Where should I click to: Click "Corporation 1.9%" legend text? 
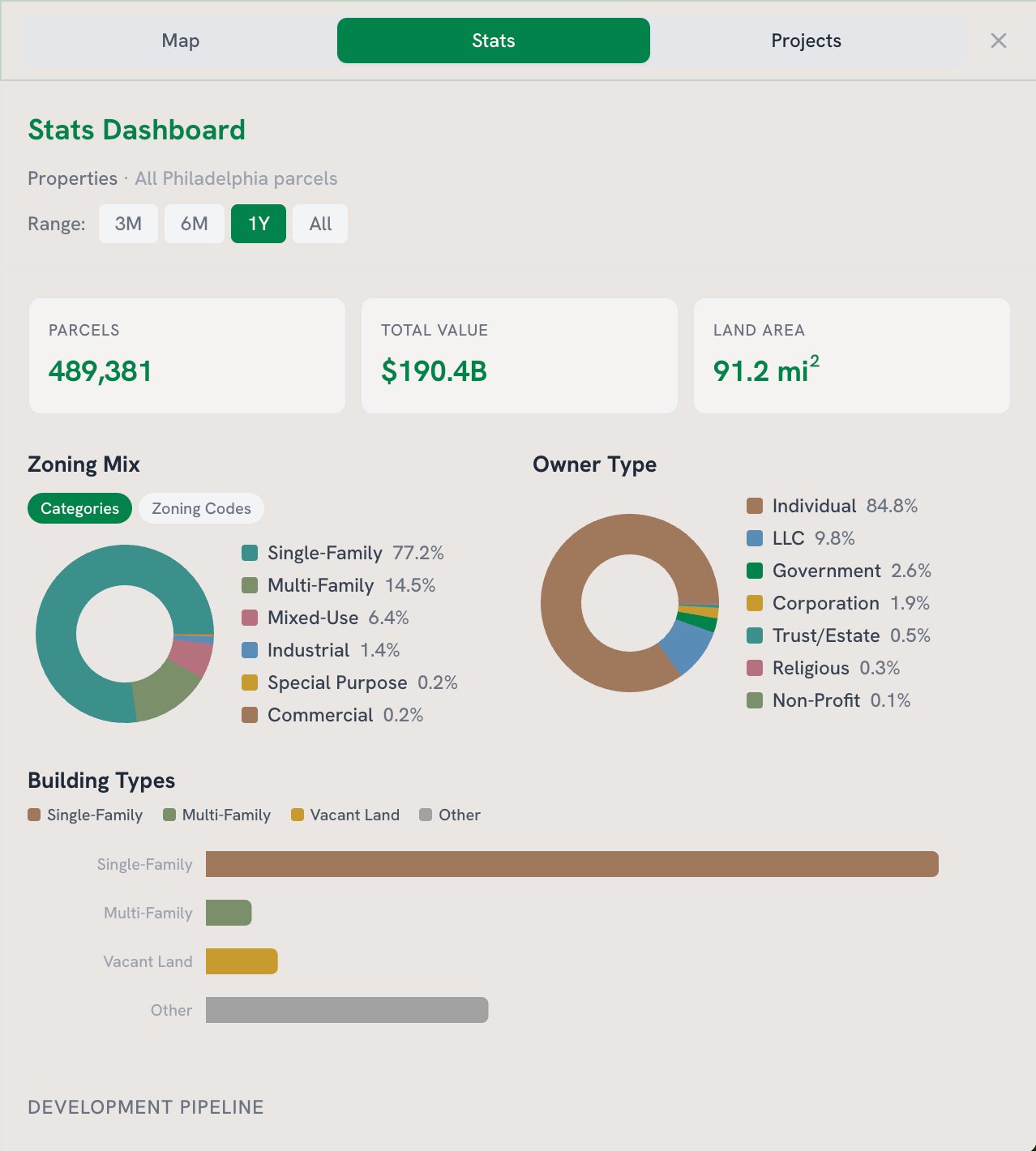click(851, 603)
